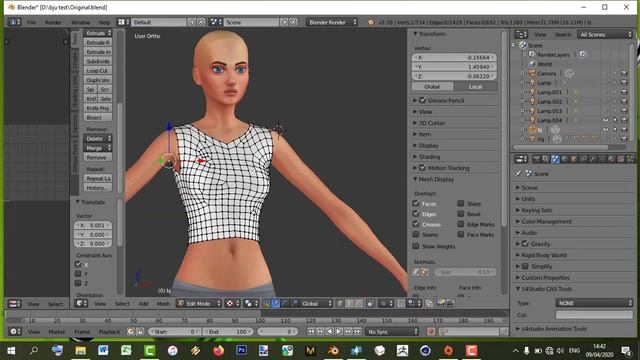Enable the Bevel overlay checkbox
640x360 pixels.
coord(461,213)
